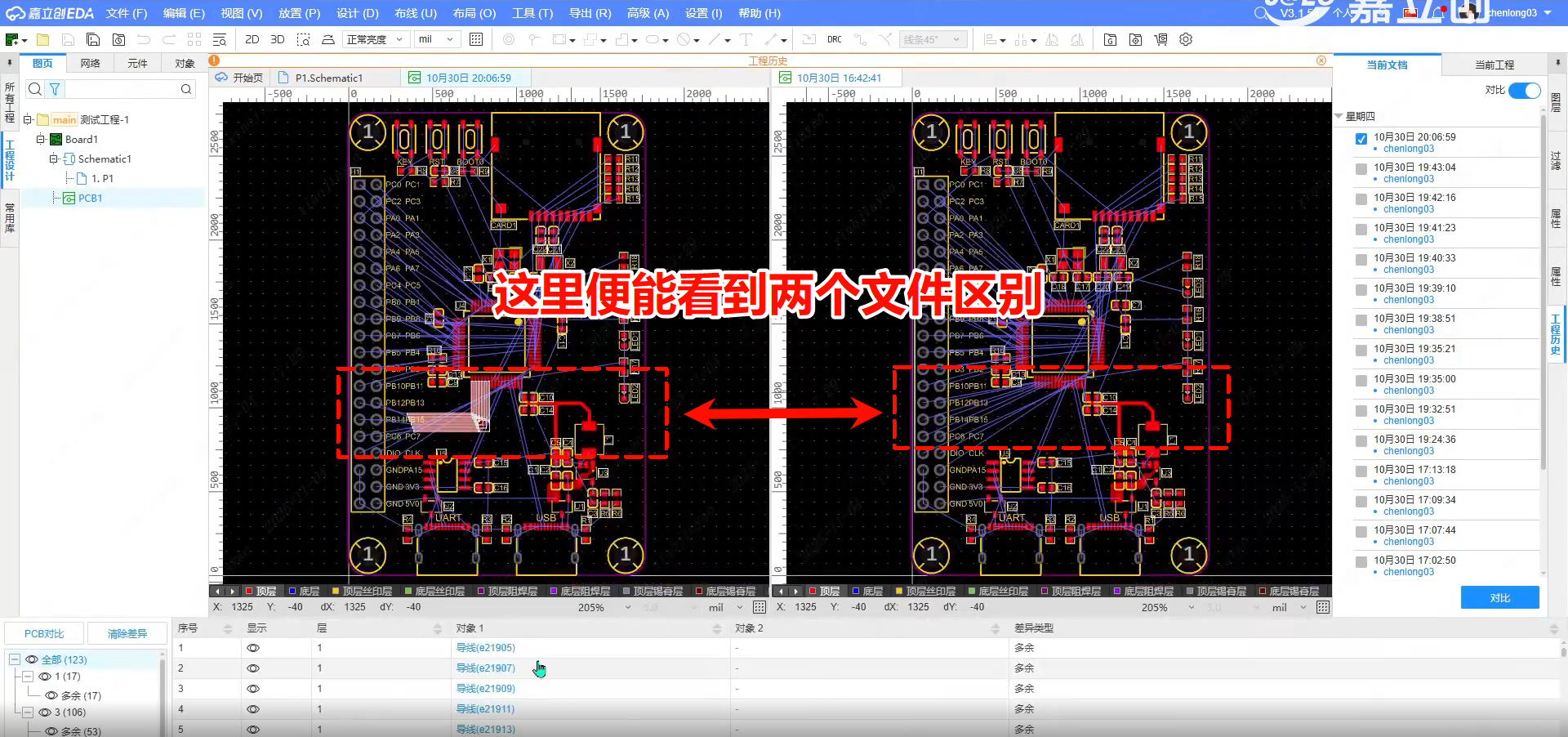Image resolution: width=1568 pixels, height=737 pixels.
Task: Select the via/pad circle tool
Action: (x=509, y=39)
